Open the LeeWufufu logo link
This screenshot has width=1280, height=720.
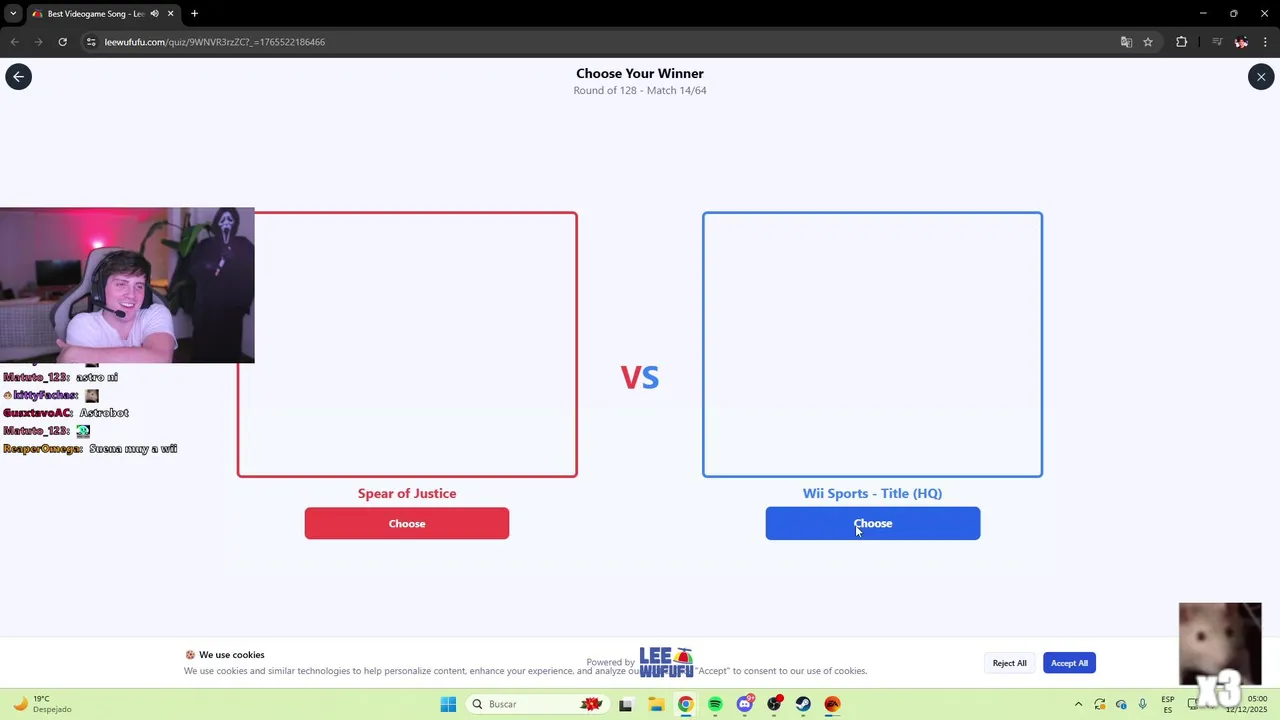tap(666, 662)
